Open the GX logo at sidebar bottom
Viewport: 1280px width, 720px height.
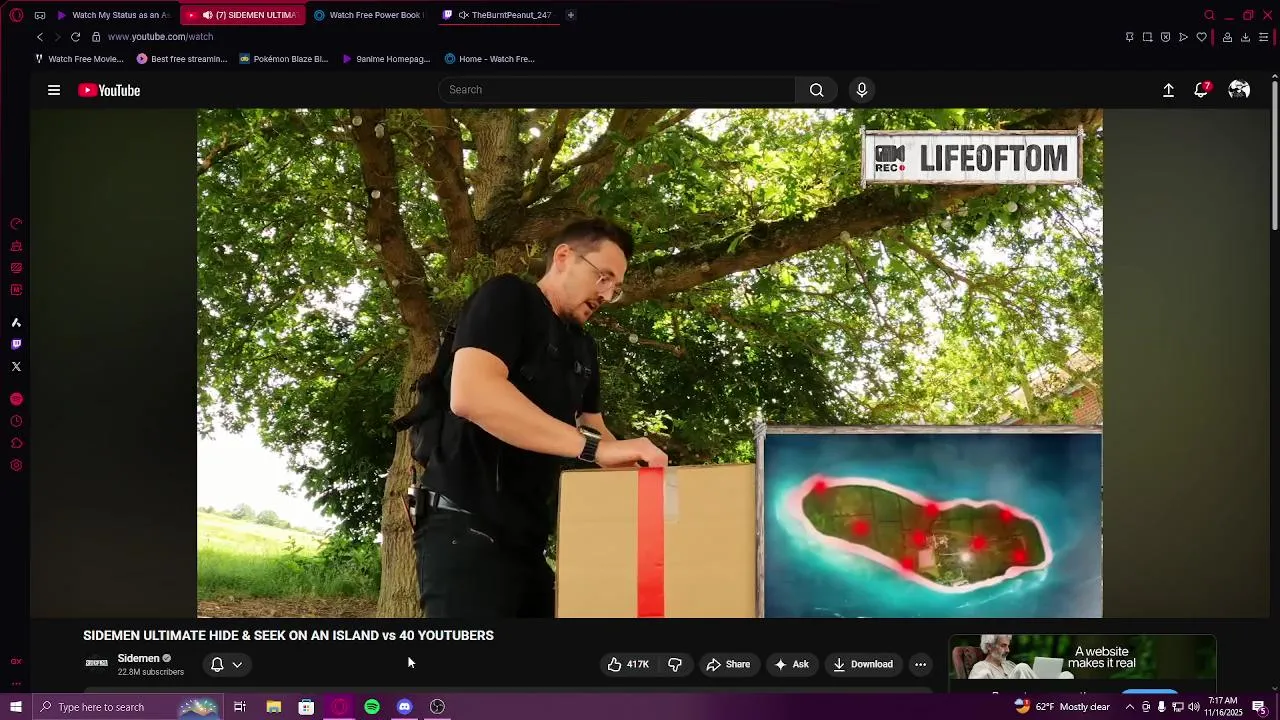pyautogui.click(x=16, y=661)
